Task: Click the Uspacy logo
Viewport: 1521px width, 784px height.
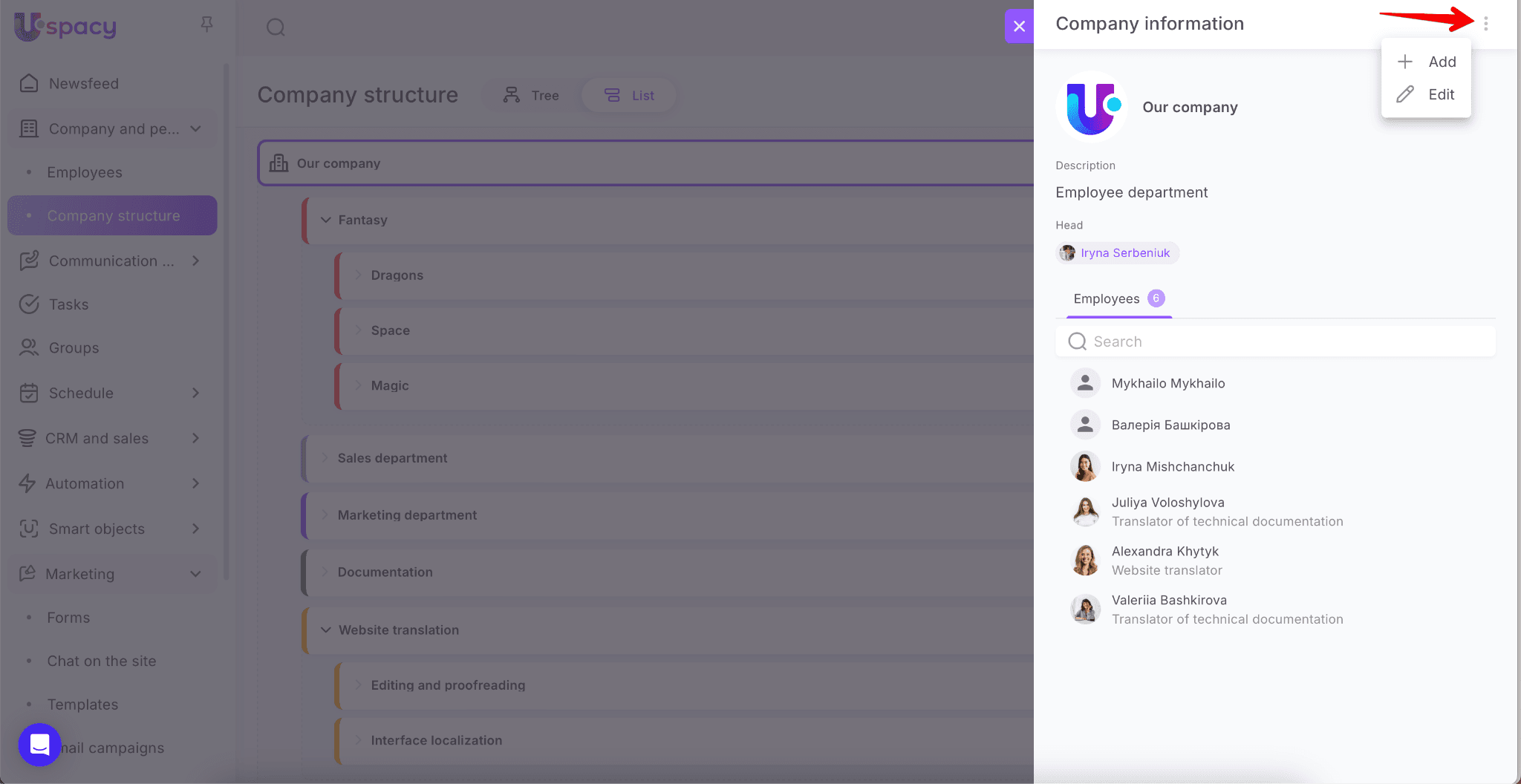Action: [65, 27]
